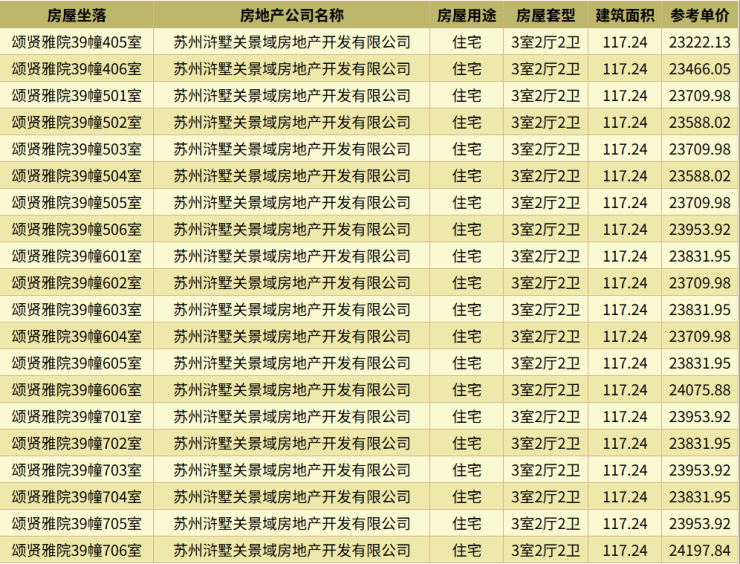
Task: Select cell 颂贤雅院39幢505室
Action: pyautogui.click(x=76, y=203)
